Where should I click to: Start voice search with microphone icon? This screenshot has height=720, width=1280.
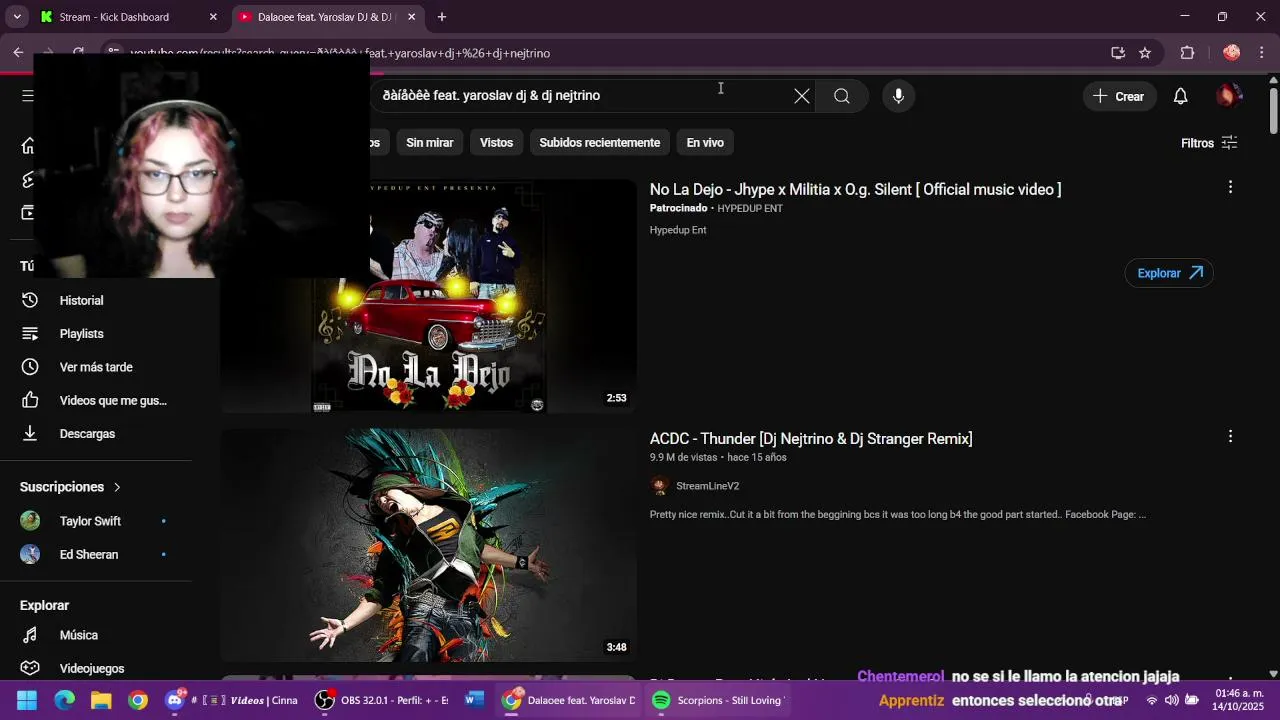(x=898, y=96)
